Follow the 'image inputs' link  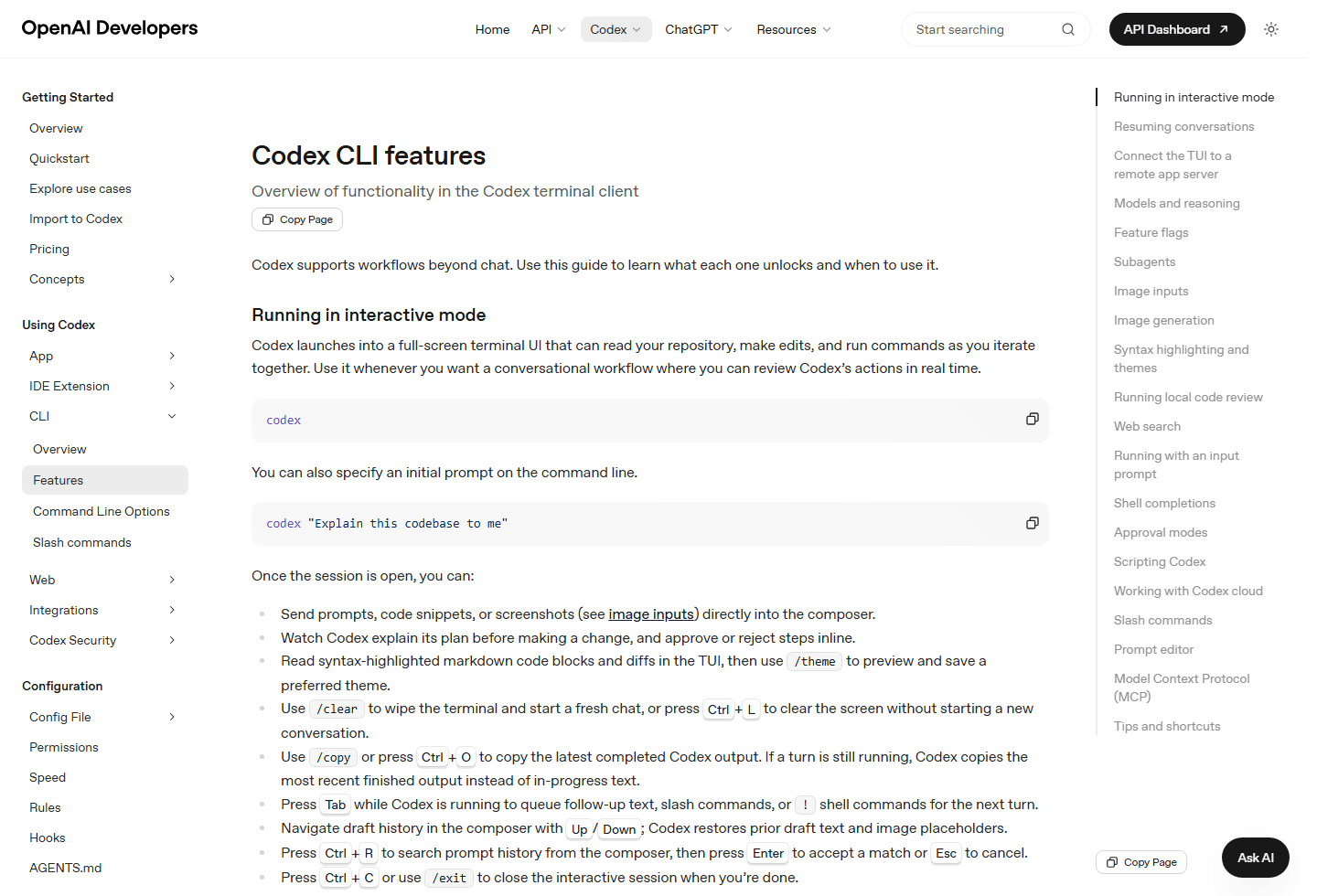651,614
